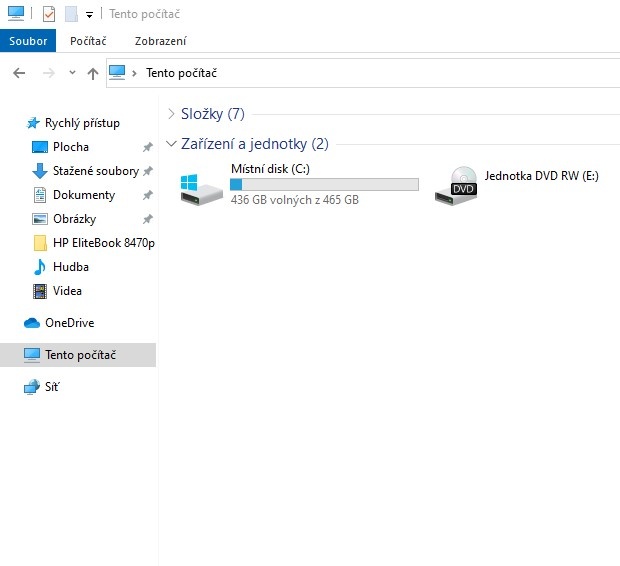Click the Hudba music note icon
The image size is (620, 566).
(40, 267)
